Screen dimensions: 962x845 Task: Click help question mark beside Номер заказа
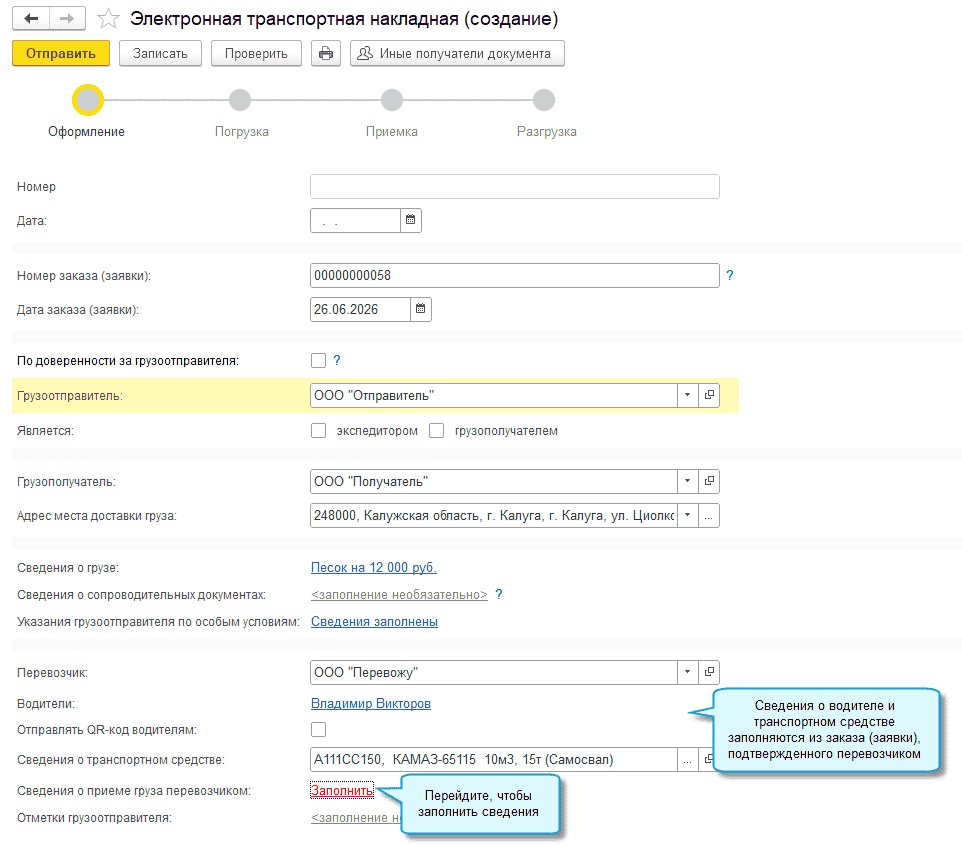(x=729, y=276)
